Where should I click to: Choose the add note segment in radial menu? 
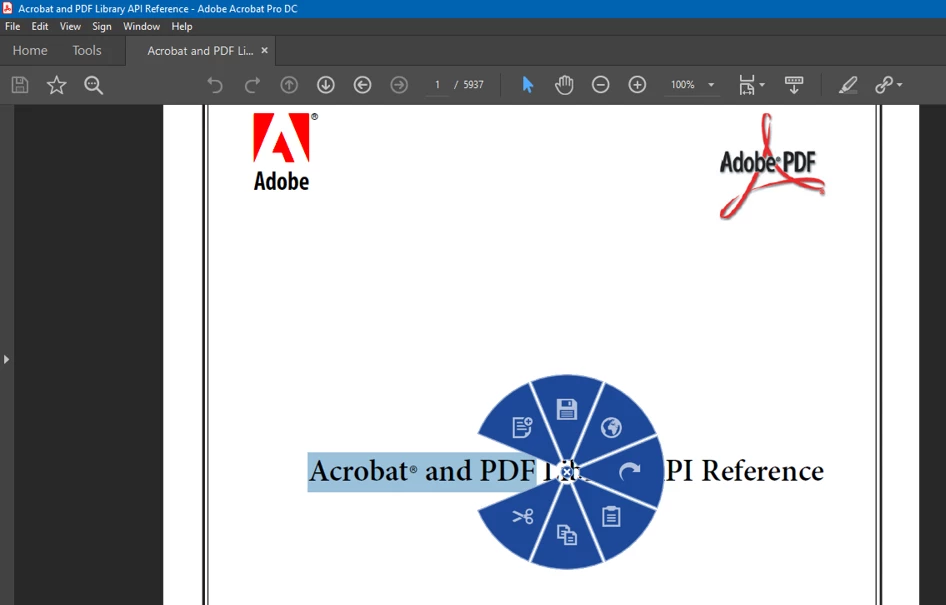tap(522, 427)
